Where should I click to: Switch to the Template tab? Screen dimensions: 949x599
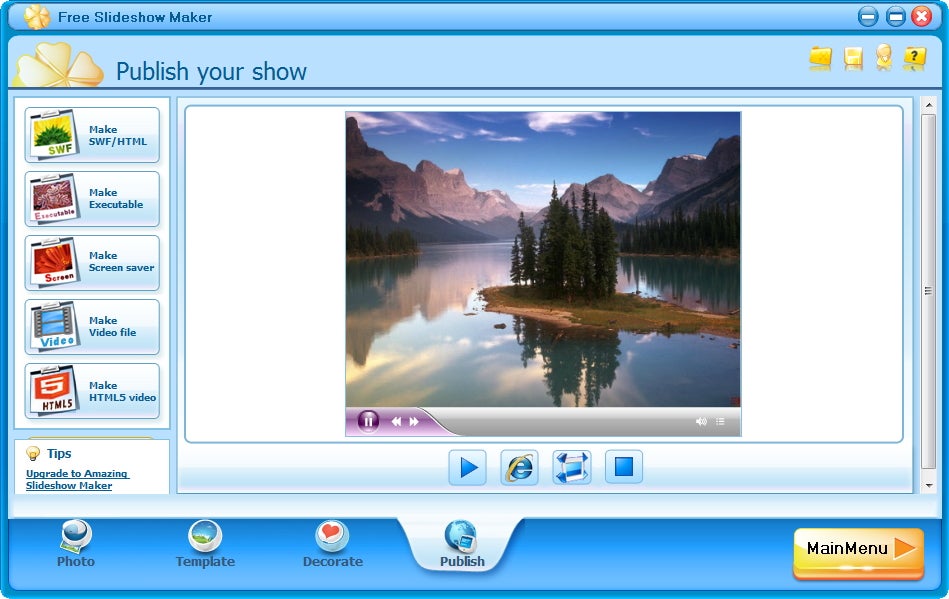coord(205,544)
